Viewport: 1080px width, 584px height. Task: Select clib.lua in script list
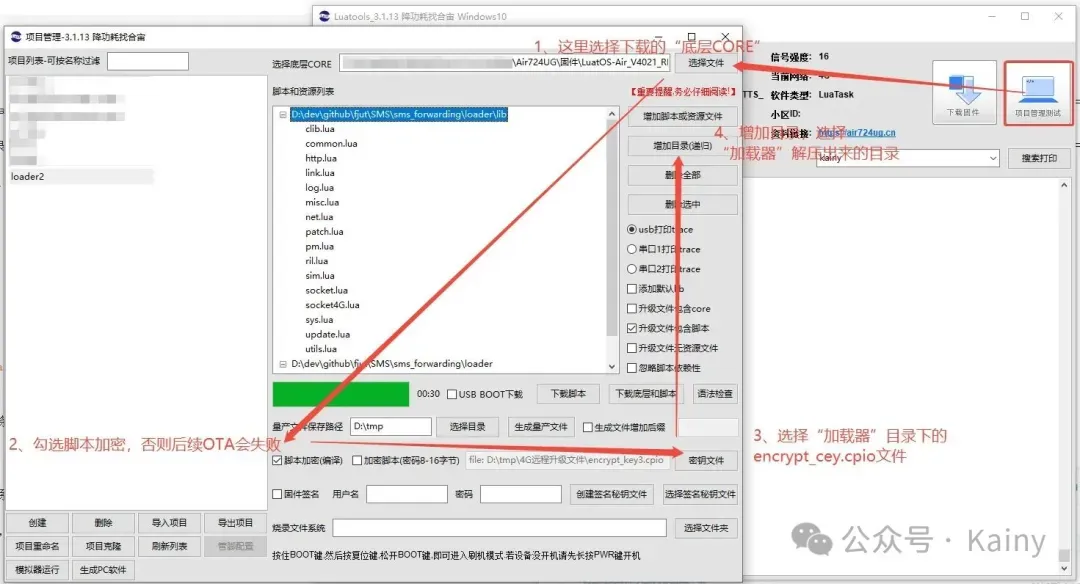coord(320,129)
